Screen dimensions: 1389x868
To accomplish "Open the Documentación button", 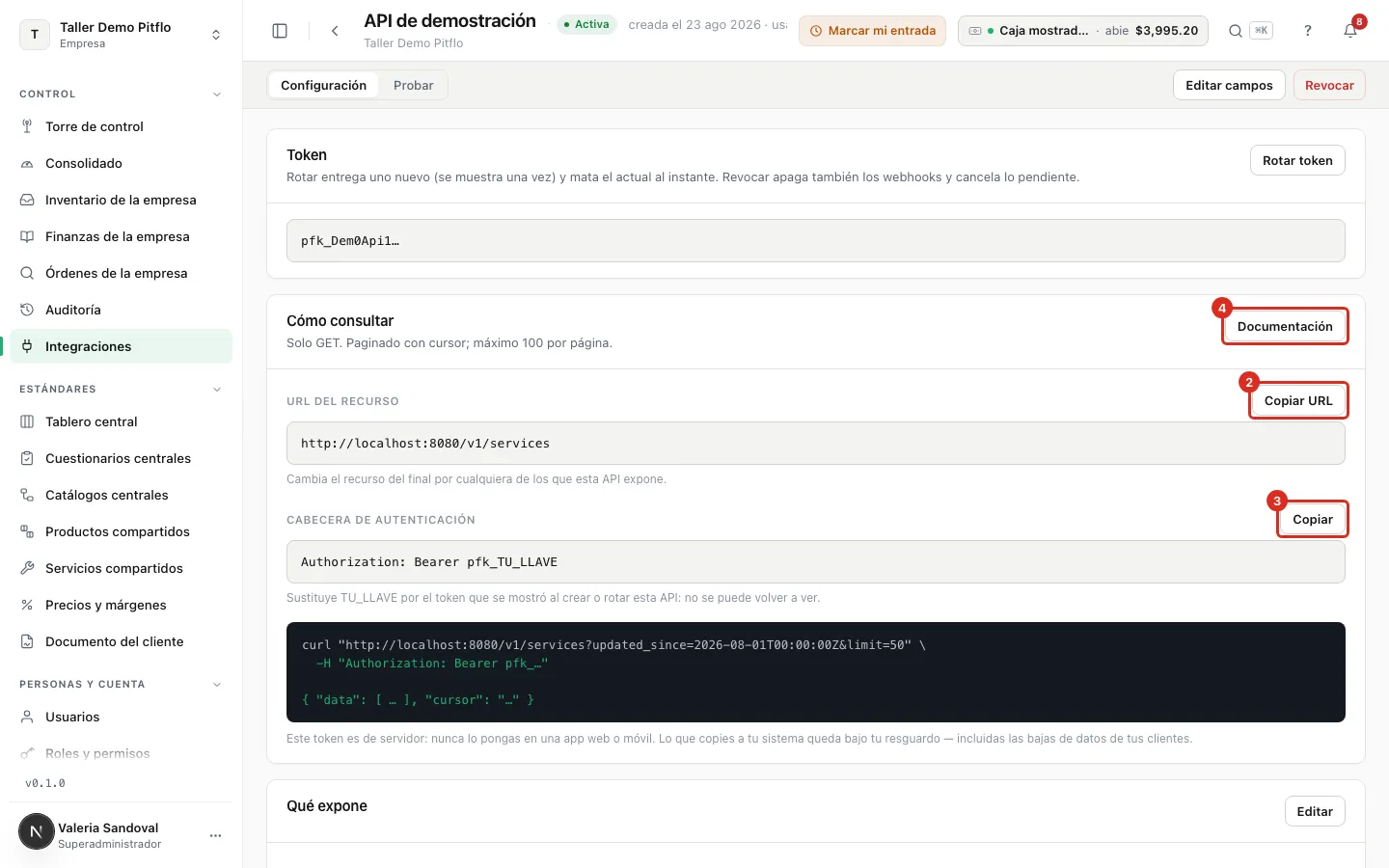I will click(x=1285, y=326).
